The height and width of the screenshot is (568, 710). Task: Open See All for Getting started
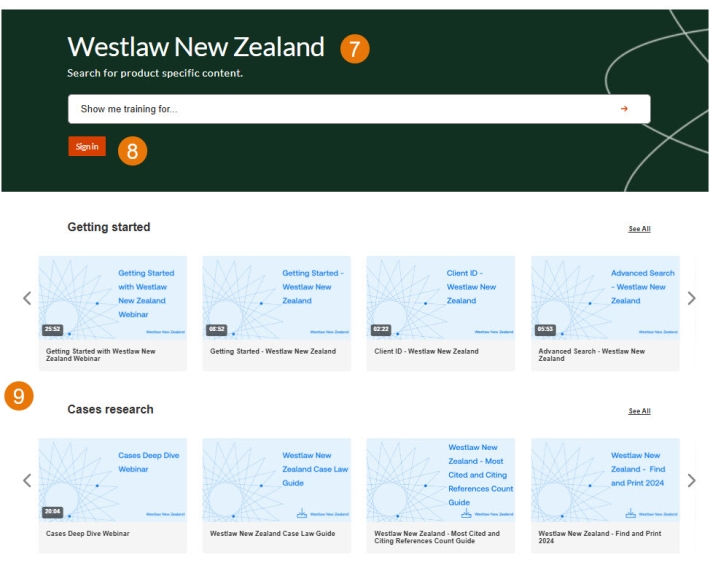639,229
